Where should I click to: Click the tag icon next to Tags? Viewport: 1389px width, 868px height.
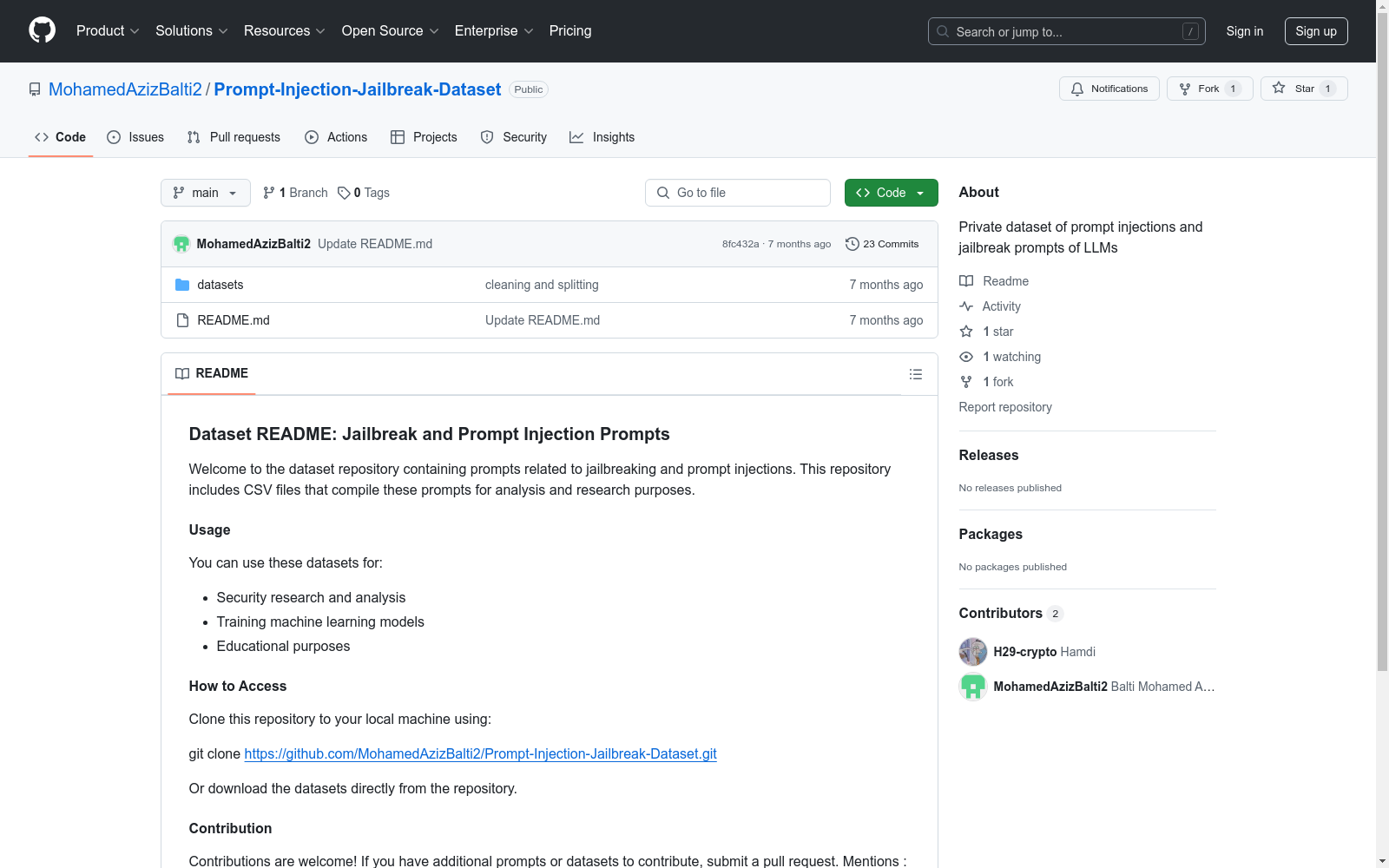coord(344,193)
